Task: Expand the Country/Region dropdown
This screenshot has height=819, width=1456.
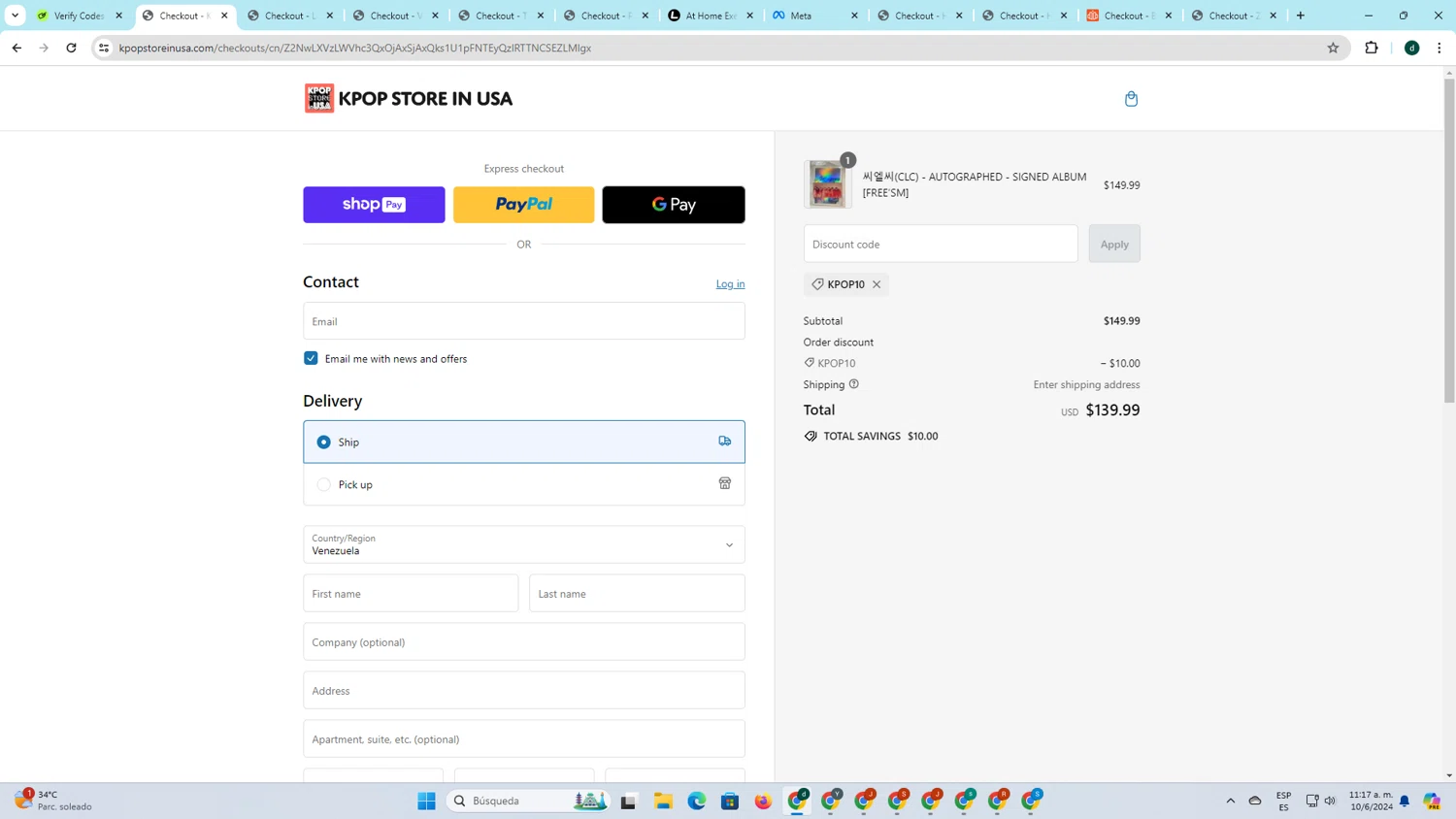Action: point(524,544)
